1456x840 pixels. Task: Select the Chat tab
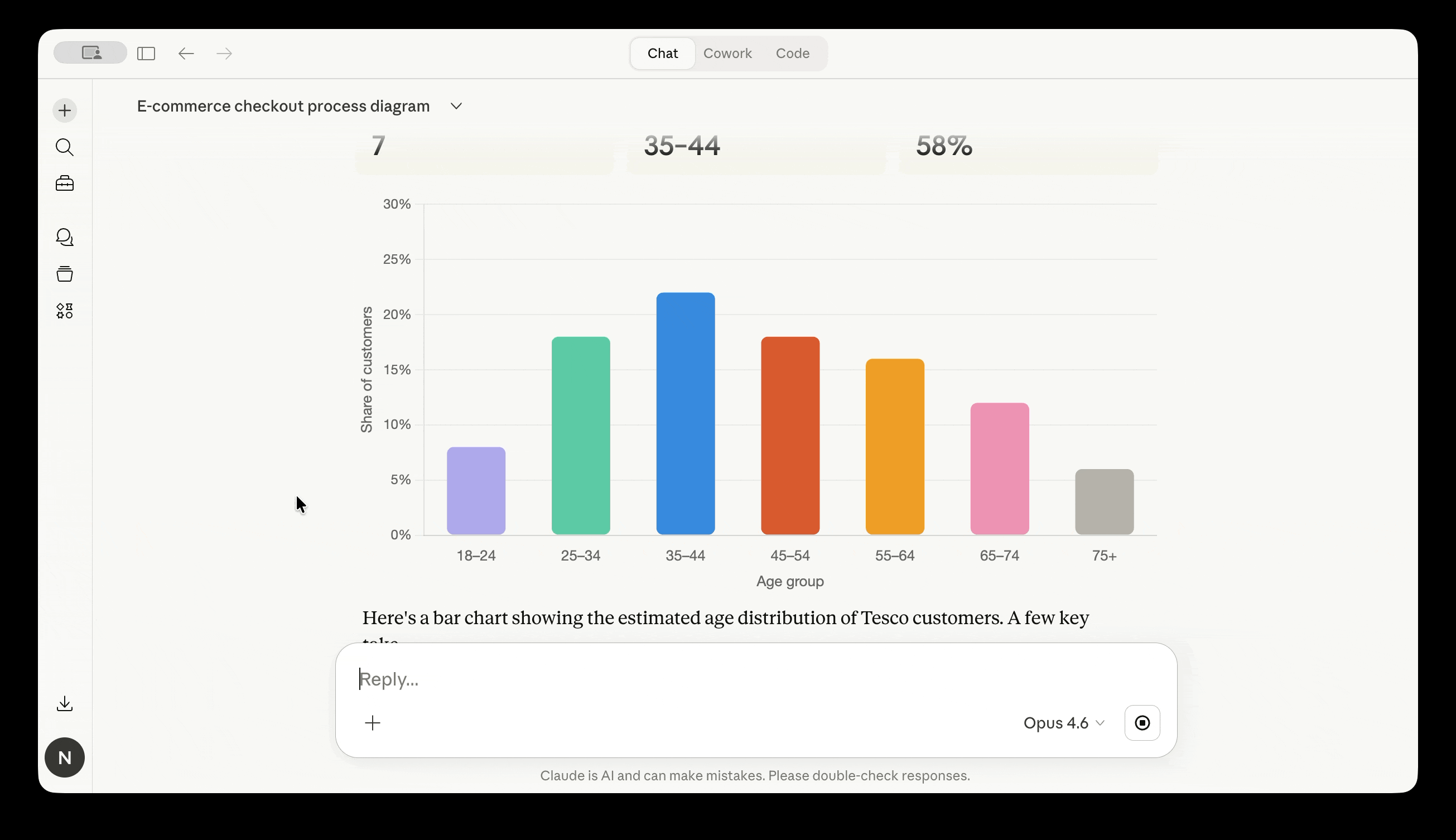coord(662,53)
